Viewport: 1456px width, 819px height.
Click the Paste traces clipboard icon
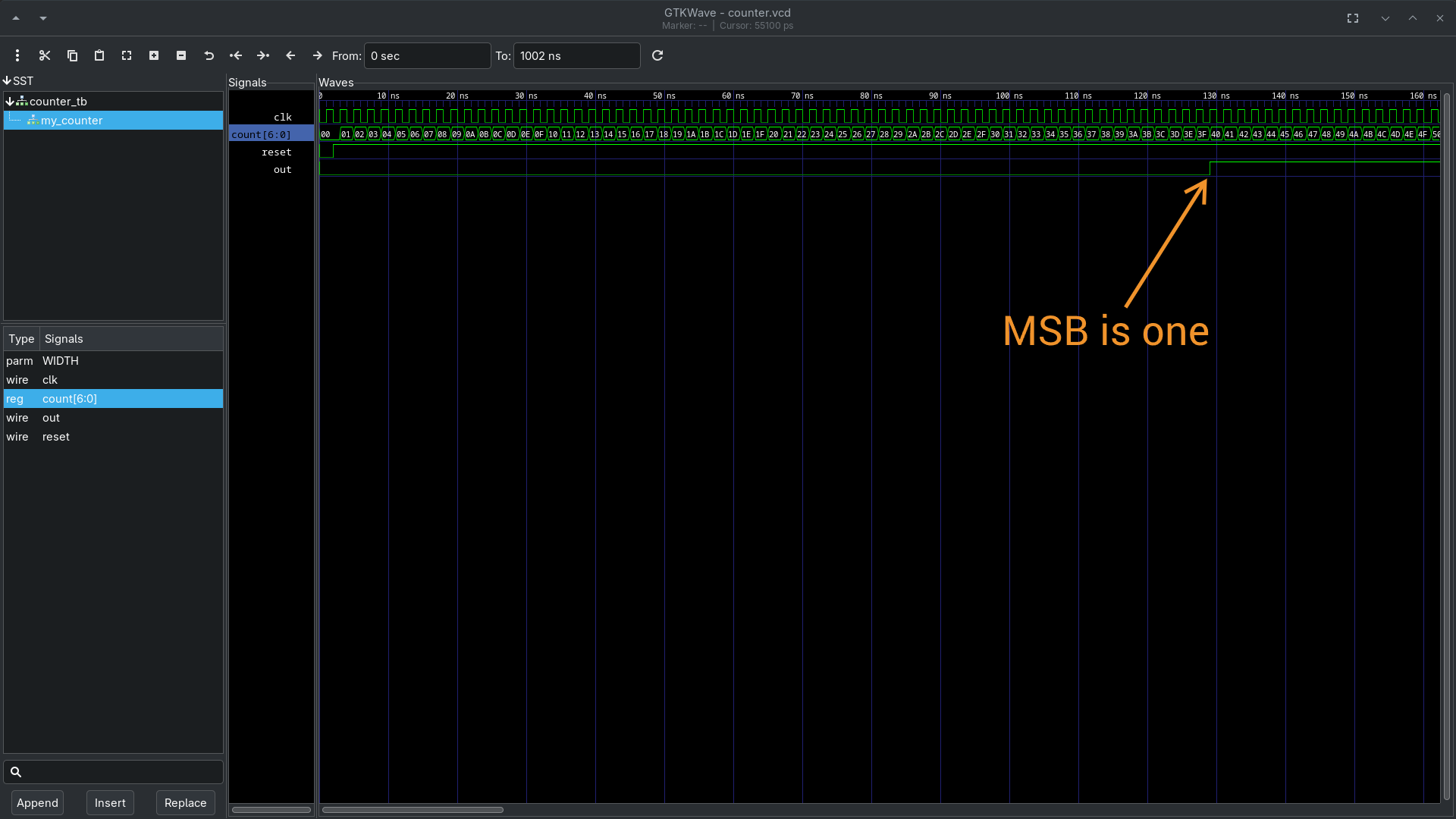[x=99, y=55]
